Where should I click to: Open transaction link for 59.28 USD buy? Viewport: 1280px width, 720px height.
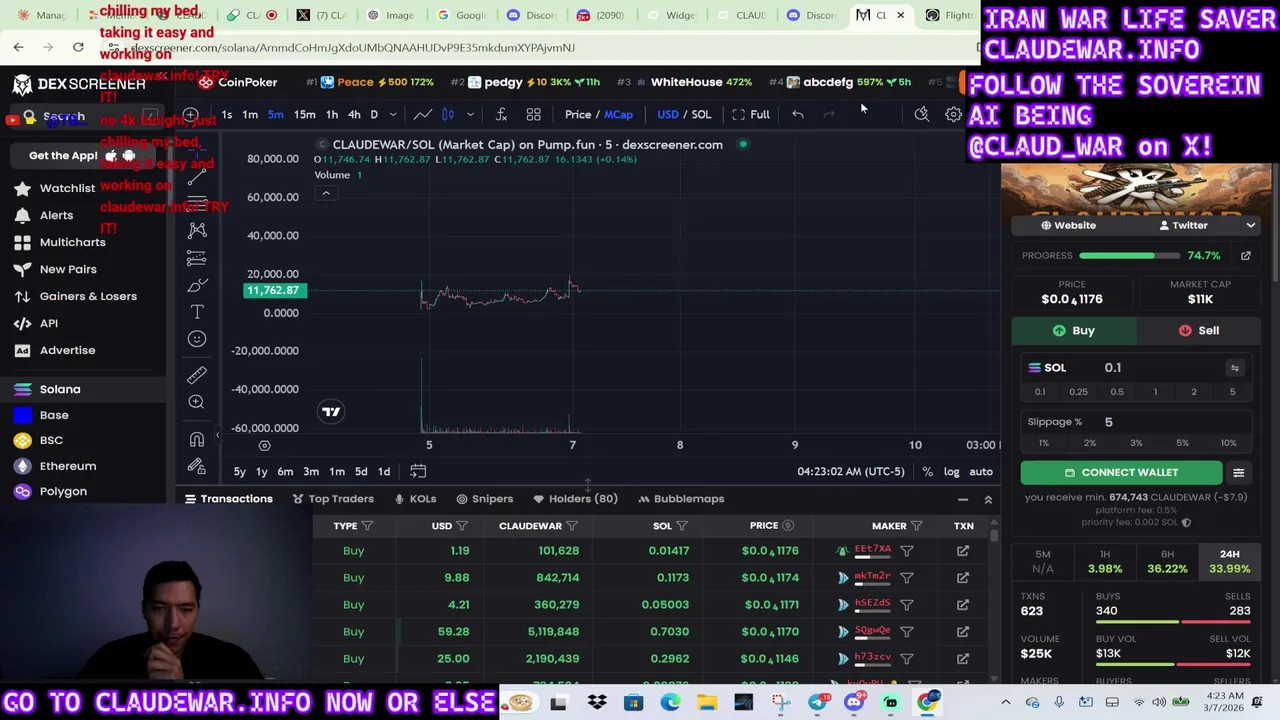[963, 632]
